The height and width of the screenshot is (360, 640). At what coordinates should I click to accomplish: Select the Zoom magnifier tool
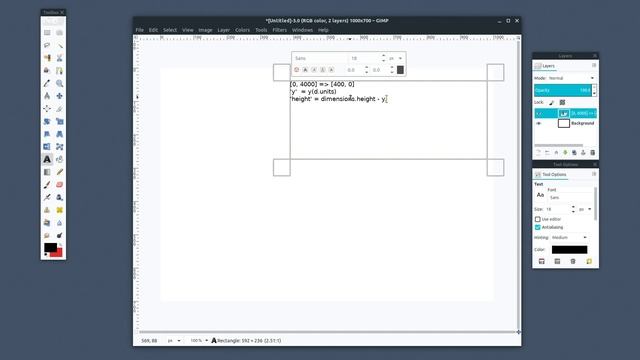pos(60,83)
